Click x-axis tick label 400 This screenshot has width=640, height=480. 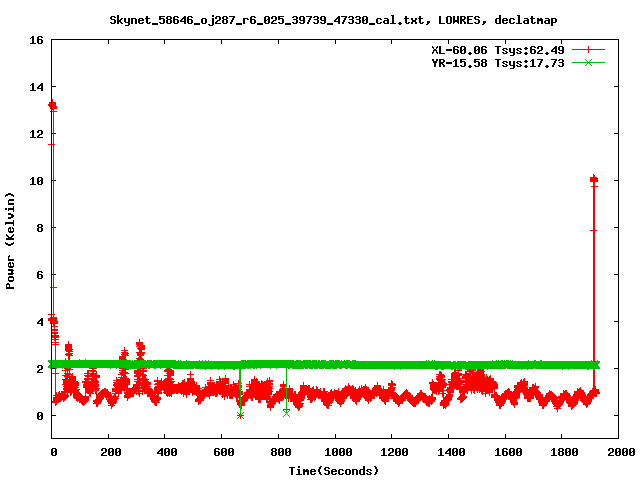point(167,452)
